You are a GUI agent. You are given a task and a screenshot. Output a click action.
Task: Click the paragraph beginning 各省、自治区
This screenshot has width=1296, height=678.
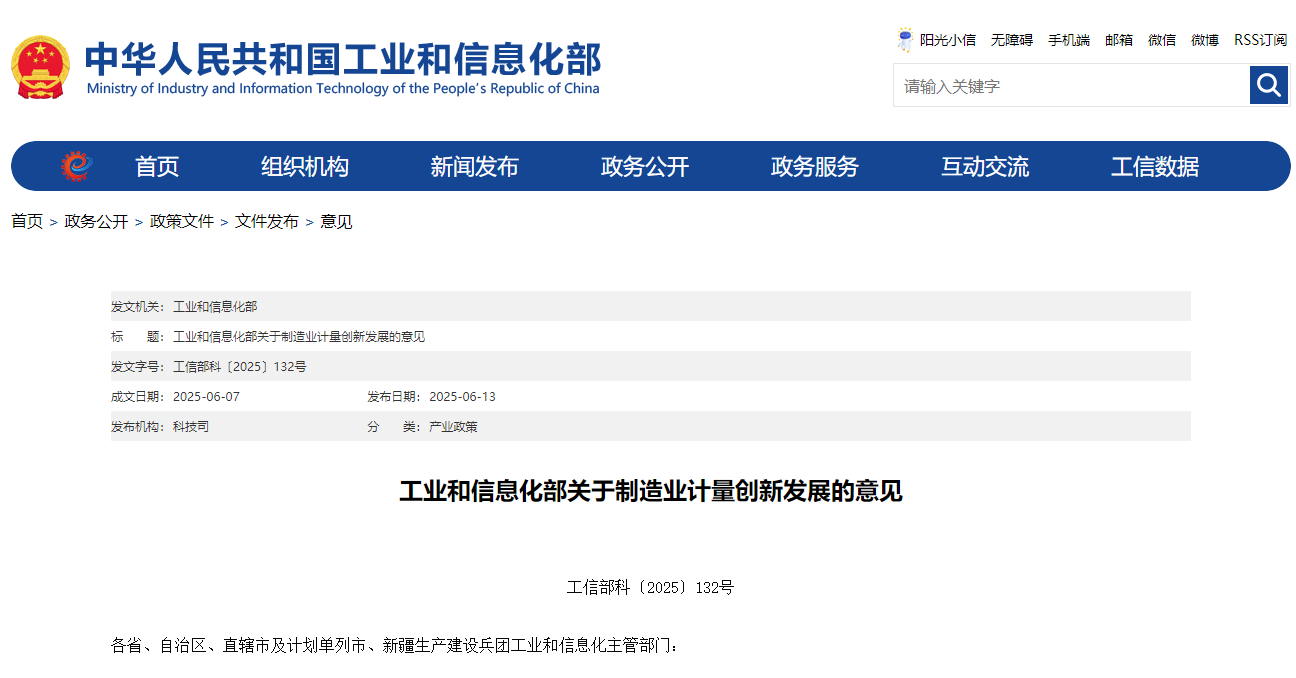click(x=394, y=645)
